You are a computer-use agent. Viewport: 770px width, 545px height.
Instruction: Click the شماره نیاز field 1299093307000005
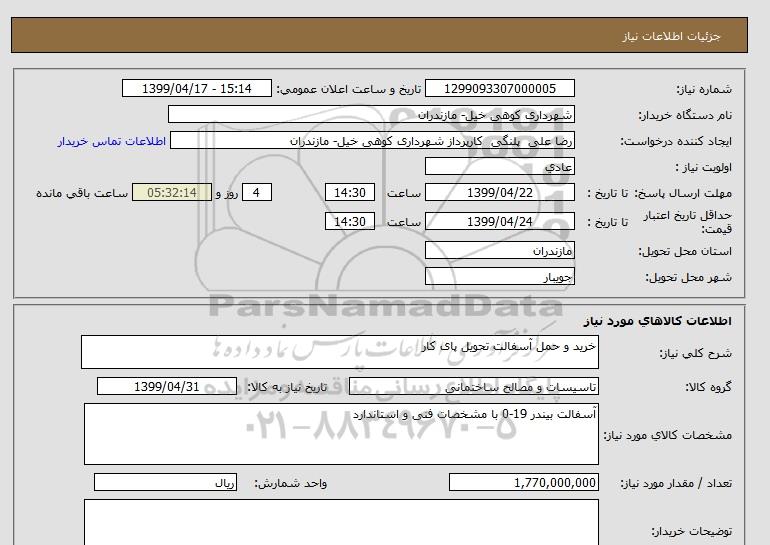pyautogui.click(x=499, y=88)
